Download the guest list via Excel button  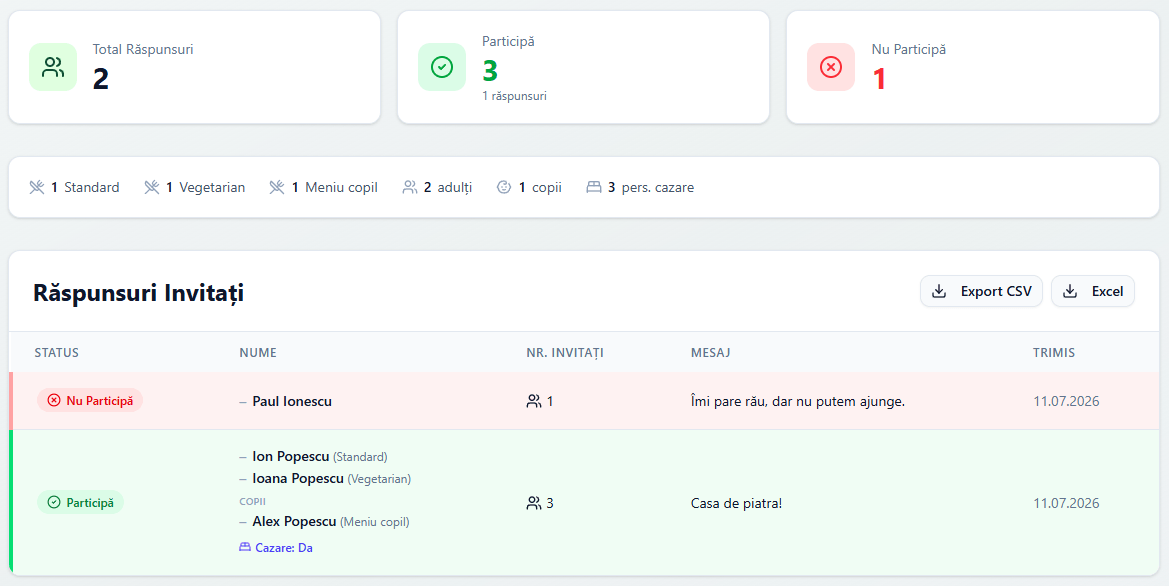1093,292
